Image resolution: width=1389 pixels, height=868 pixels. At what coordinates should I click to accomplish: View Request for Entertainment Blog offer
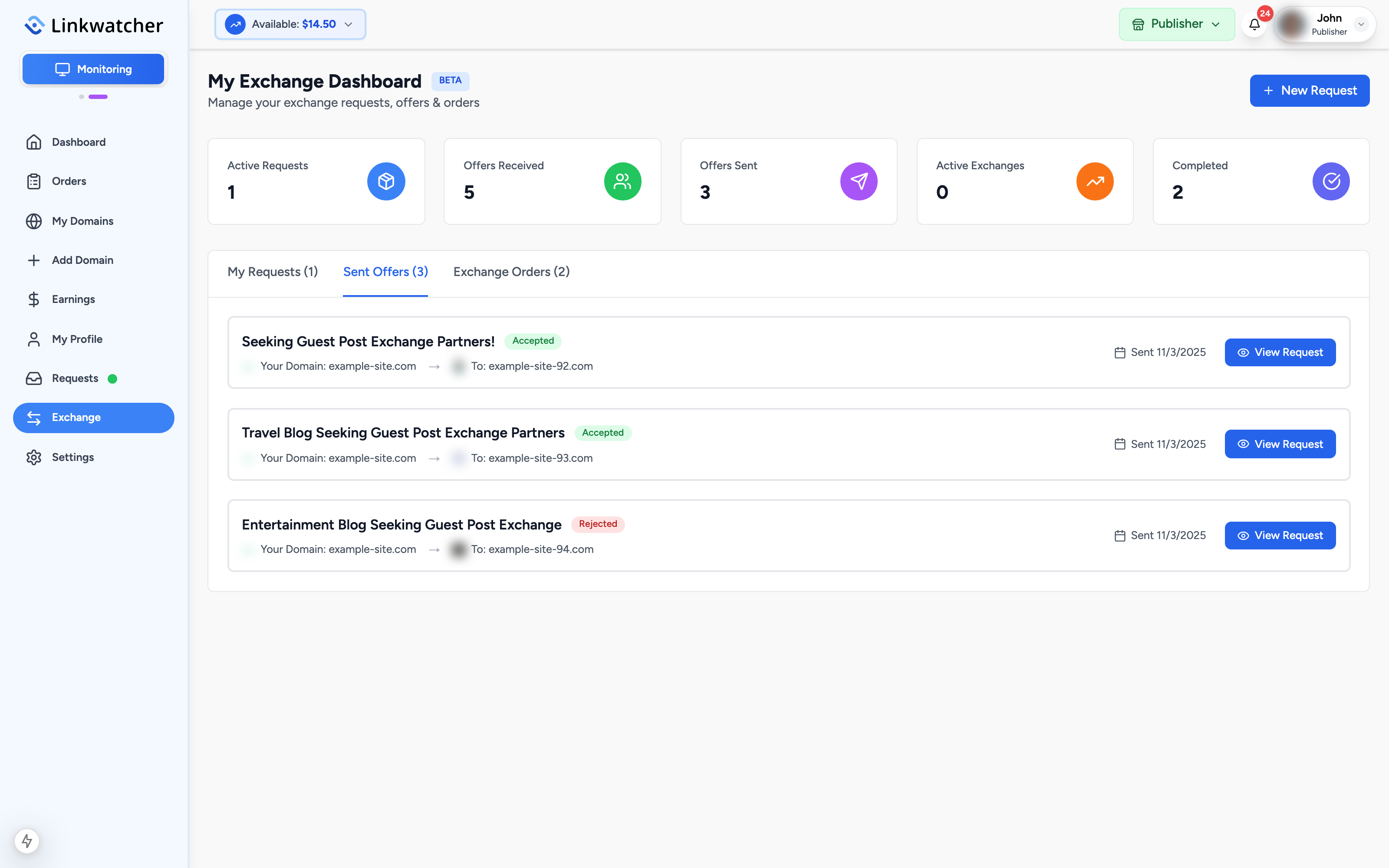click(x=1280, y=536)
